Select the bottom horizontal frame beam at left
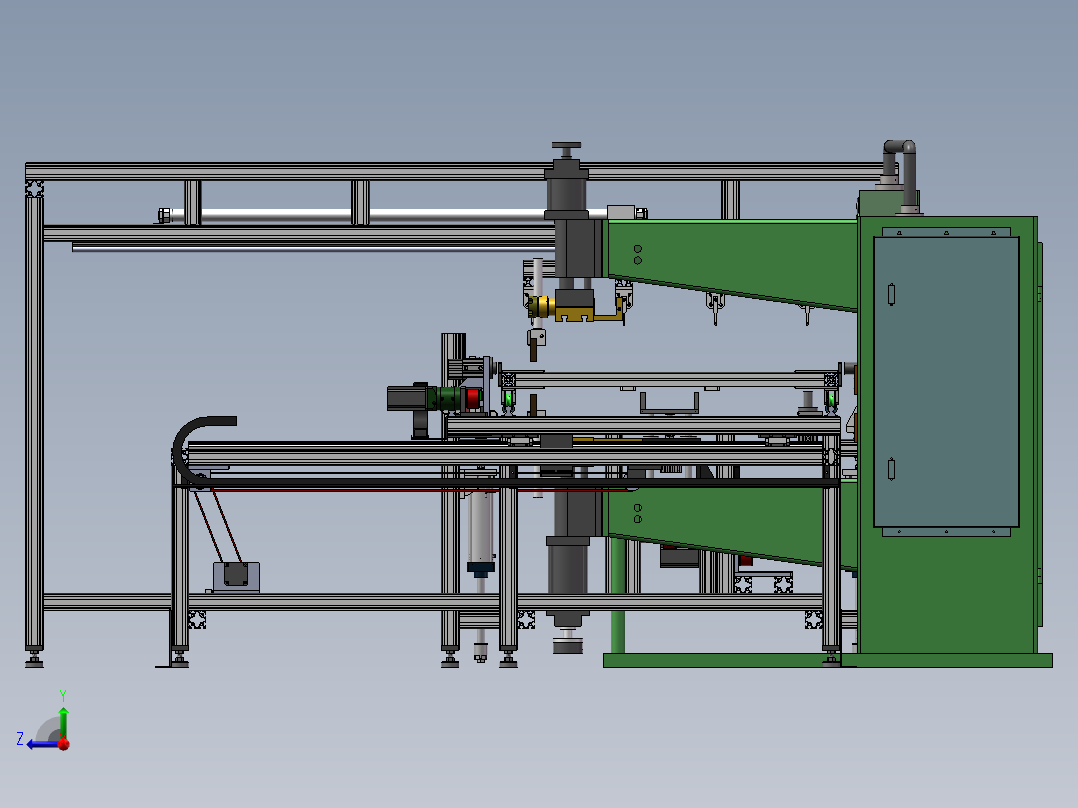 pyautogui.click(x=107, y=602)
